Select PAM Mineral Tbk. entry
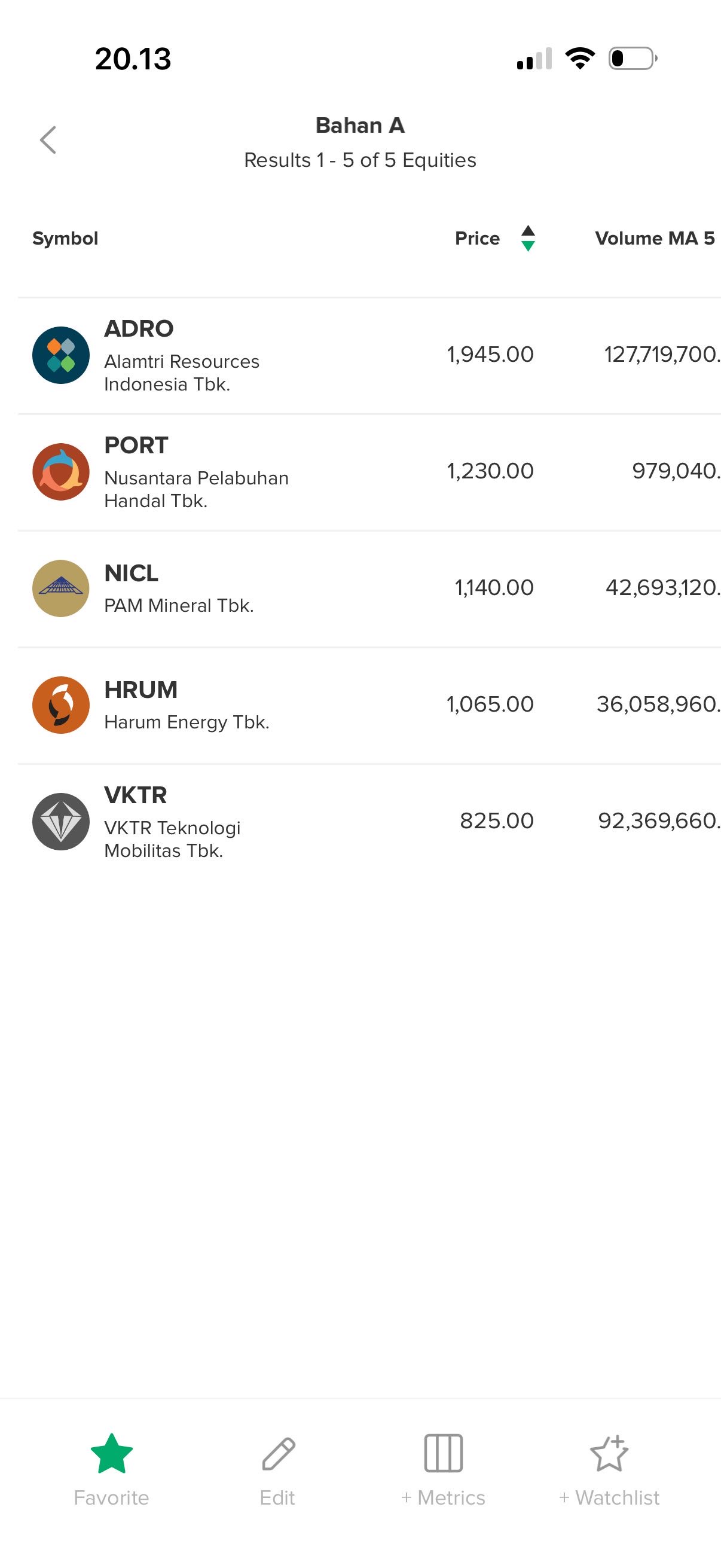 179,605
